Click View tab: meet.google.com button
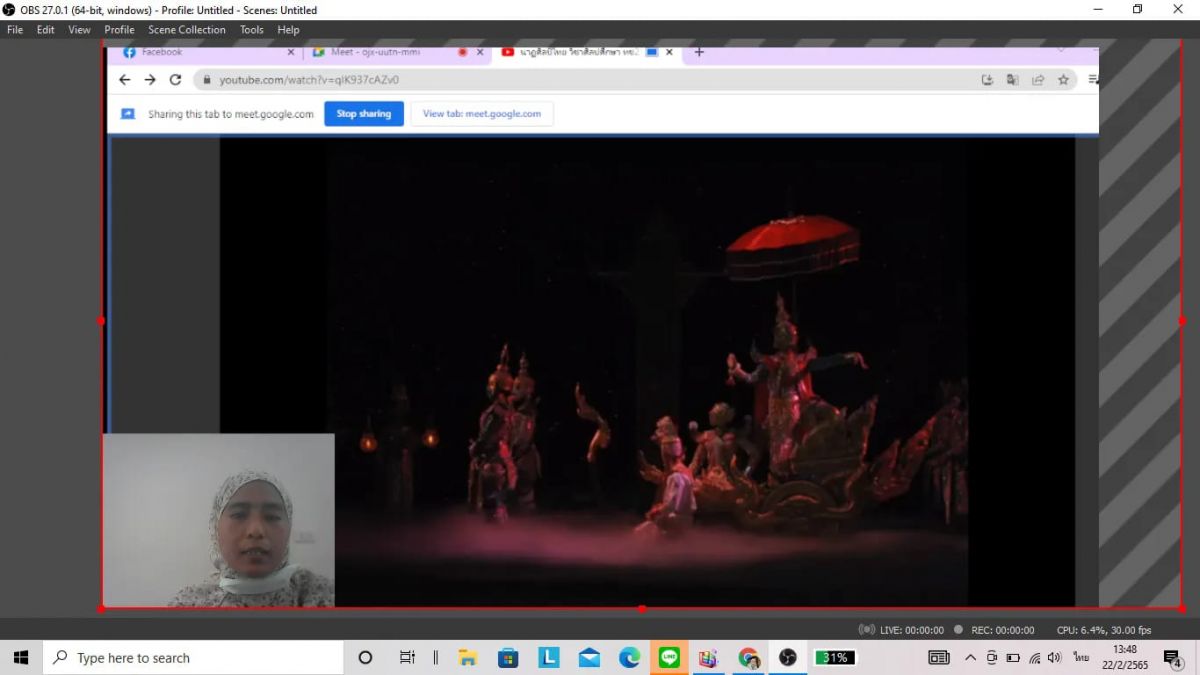 [481, 114]
